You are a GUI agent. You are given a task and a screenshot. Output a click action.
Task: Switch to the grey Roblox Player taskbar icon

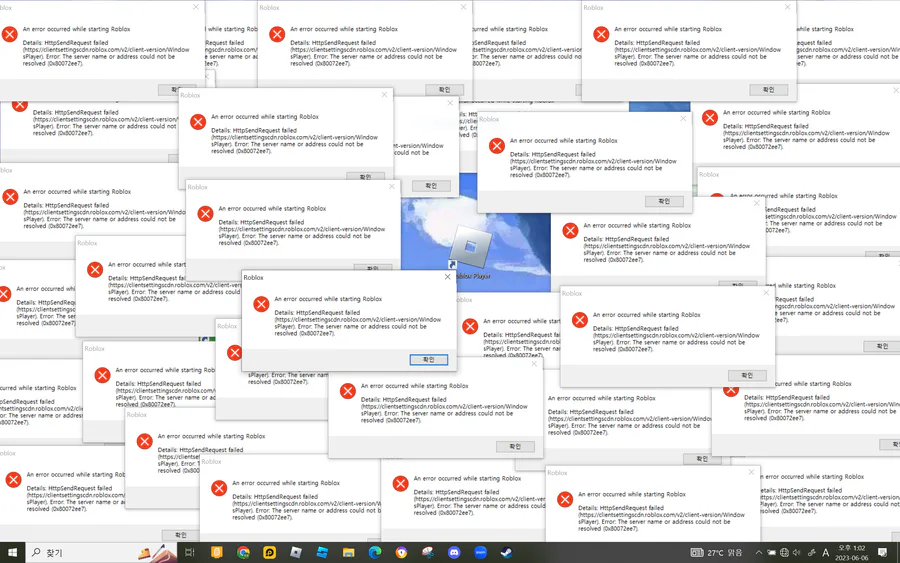pos(296,553)
